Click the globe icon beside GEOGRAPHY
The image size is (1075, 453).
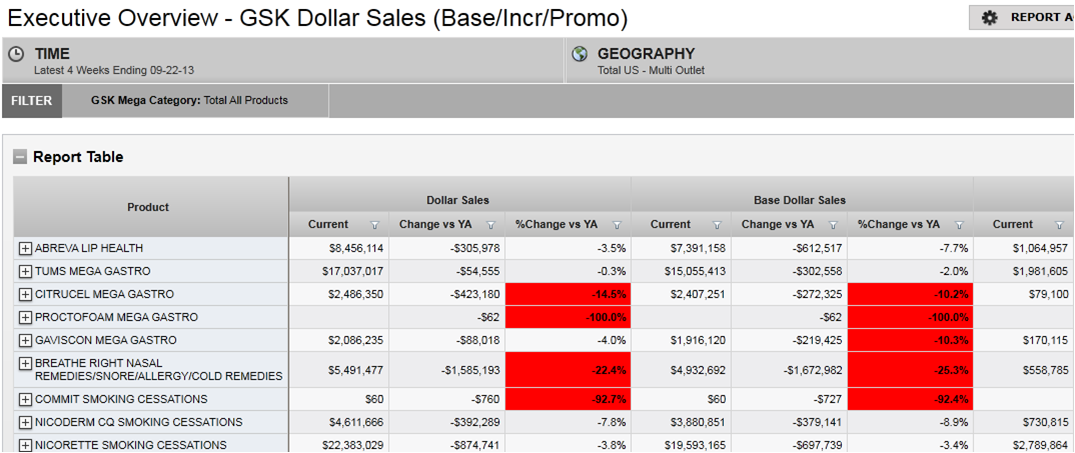click(580, 54)
